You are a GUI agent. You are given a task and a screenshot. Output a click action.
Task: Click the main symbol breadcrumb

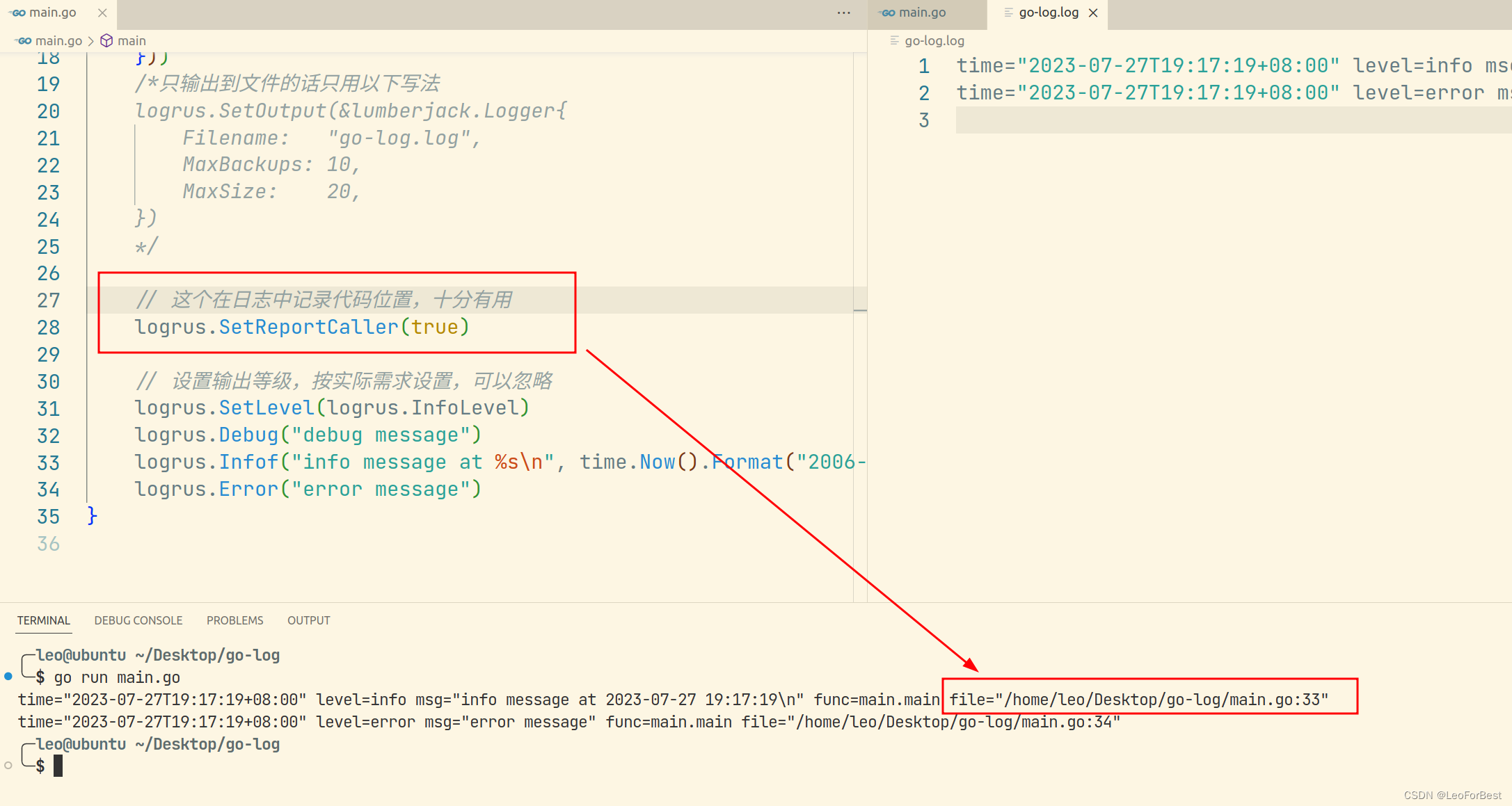pos(132,41)
